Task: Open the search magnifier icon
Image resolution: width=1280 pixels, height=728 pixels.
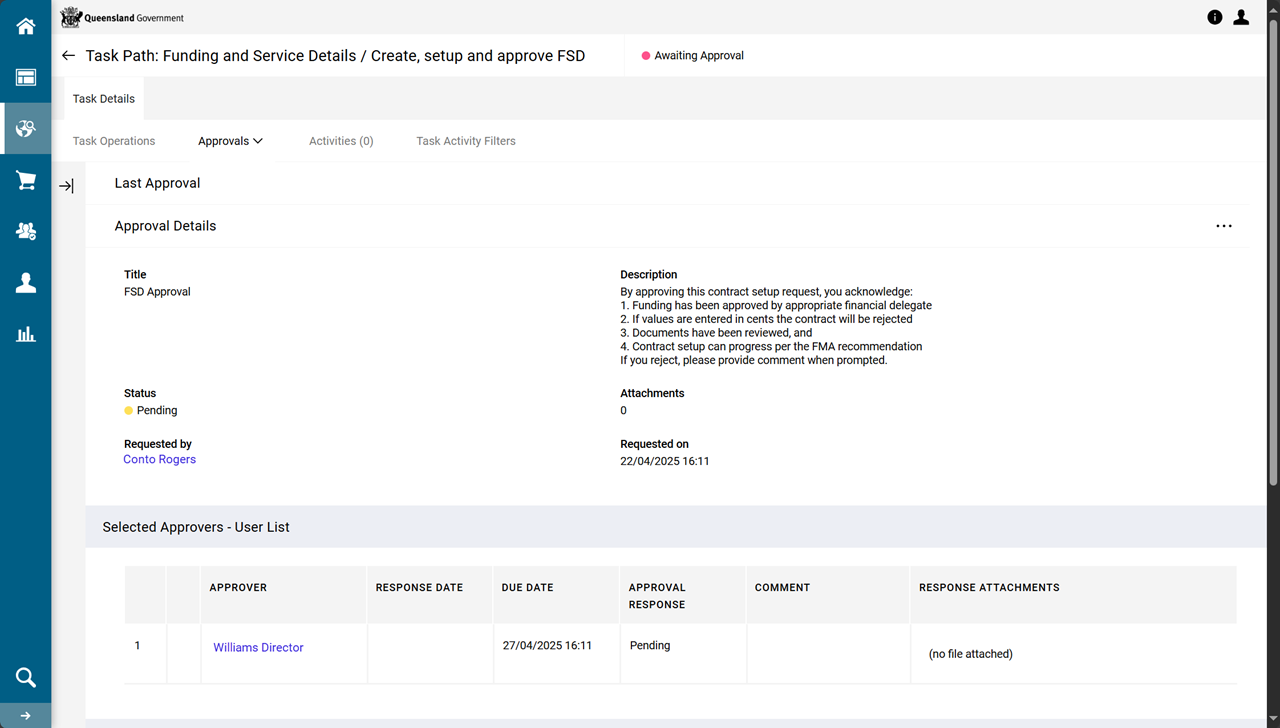Action: point(25,678)
